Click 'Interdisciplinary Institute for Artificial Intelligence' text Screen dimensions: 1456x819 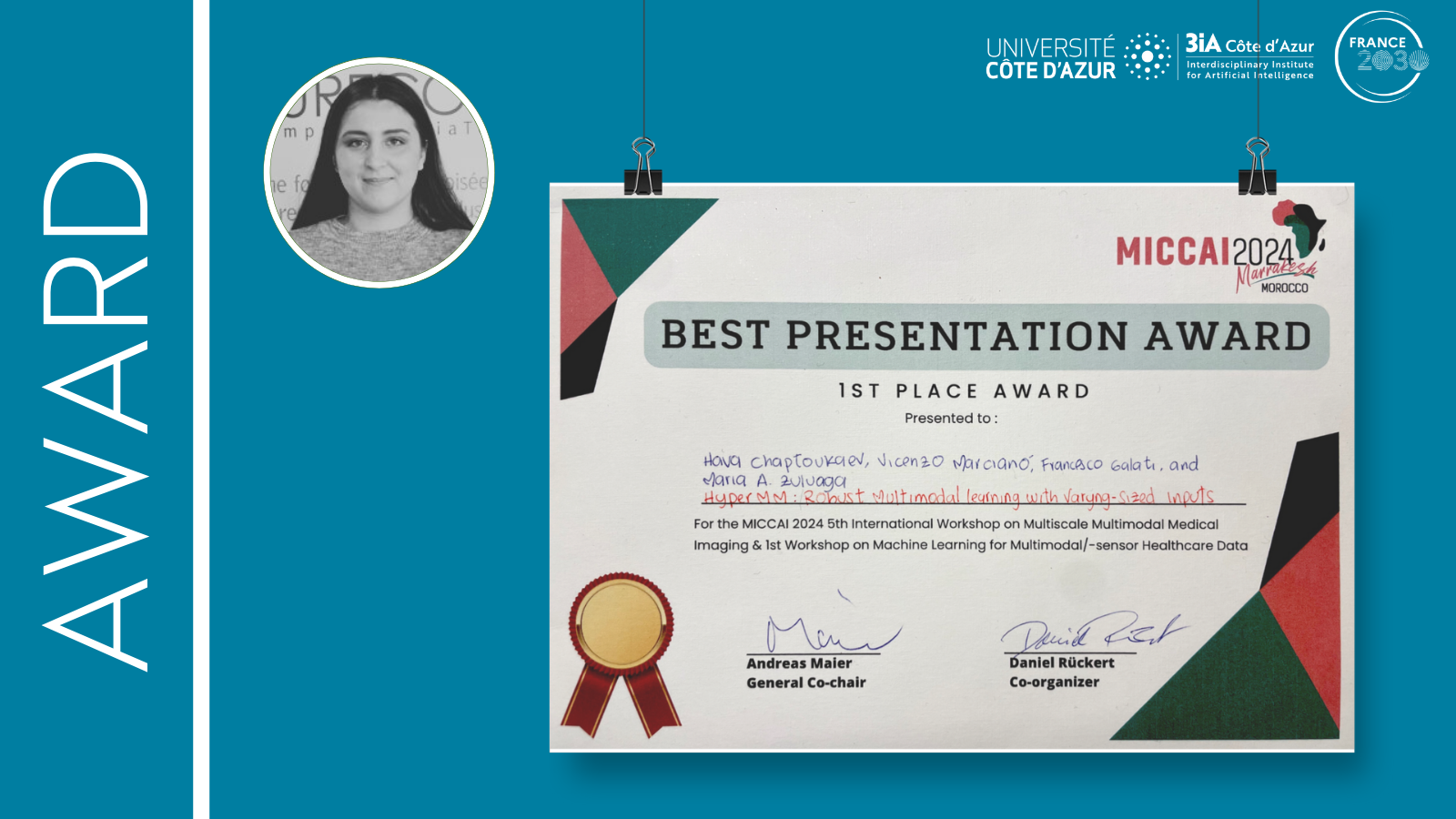[x=1249, y=70]
